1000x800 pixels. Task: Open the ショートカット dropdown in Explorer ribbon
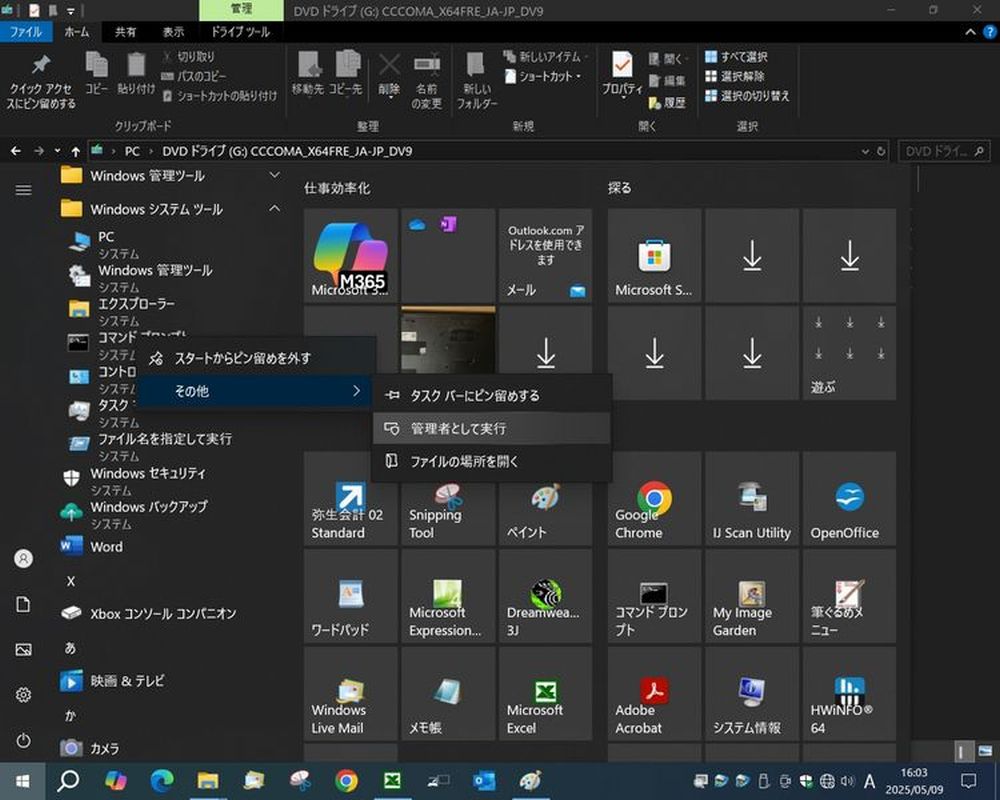point(543,77)
